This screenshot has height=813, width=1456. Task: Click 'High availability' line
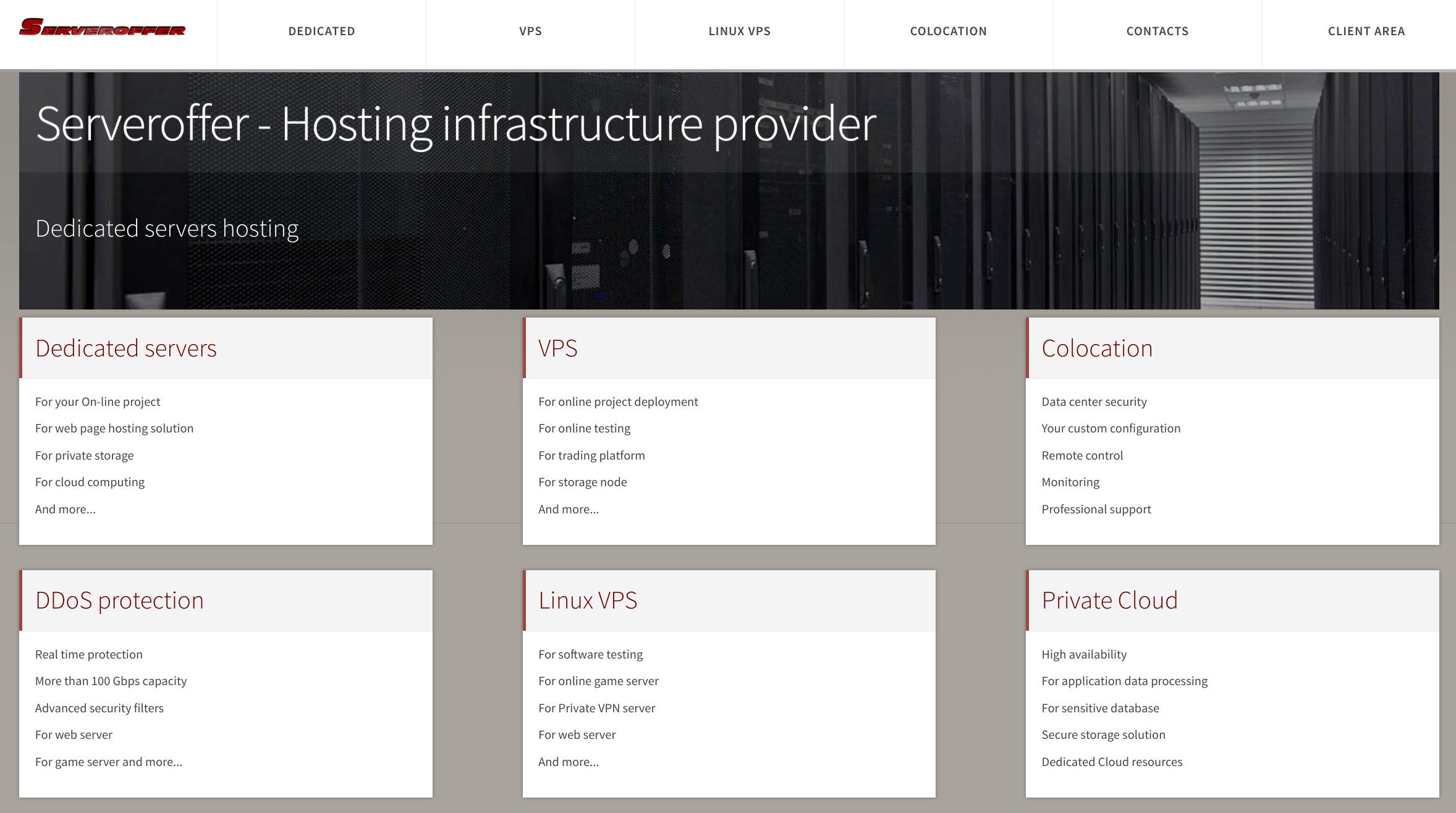point(1084,654)
